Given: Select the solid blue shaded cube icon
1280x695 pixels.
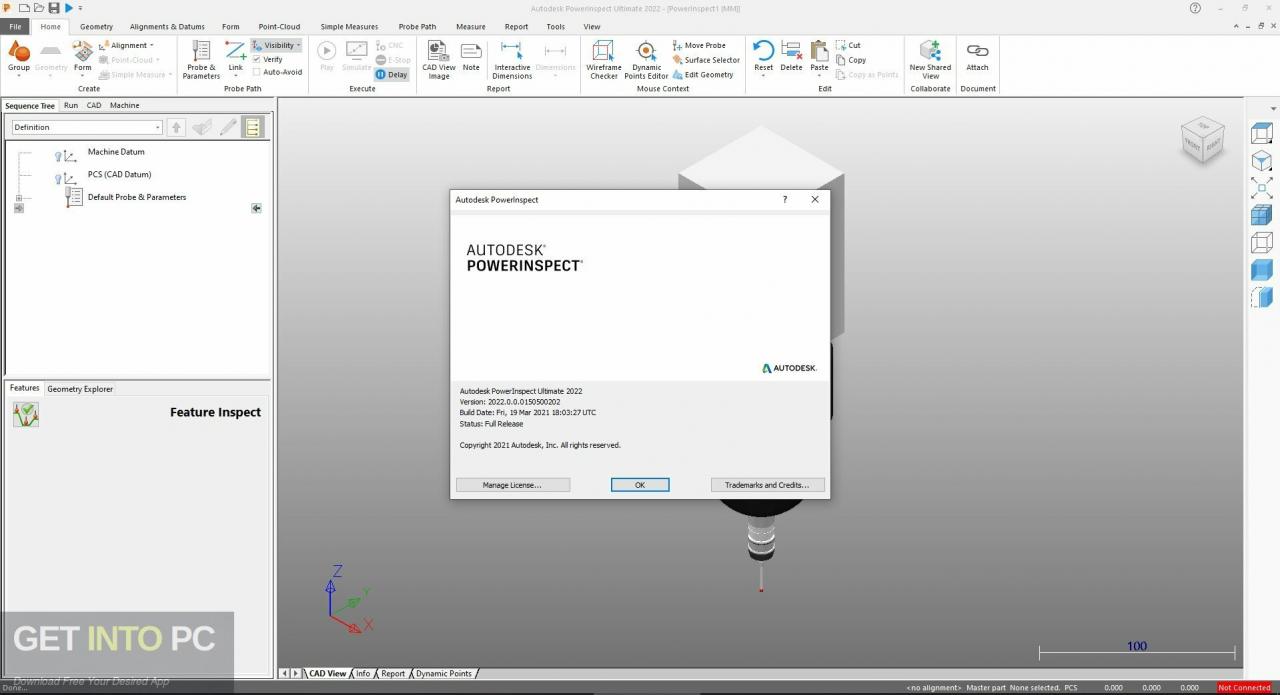Looking at the screenshot, I should pos(1261,269).
